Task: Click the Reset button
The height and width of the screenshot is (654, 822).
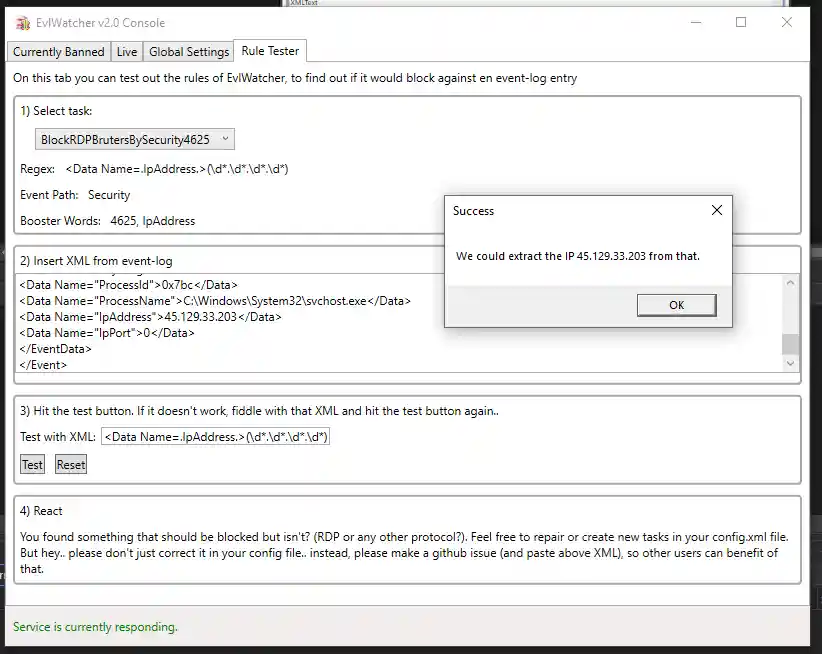Action: coord(71,464)
